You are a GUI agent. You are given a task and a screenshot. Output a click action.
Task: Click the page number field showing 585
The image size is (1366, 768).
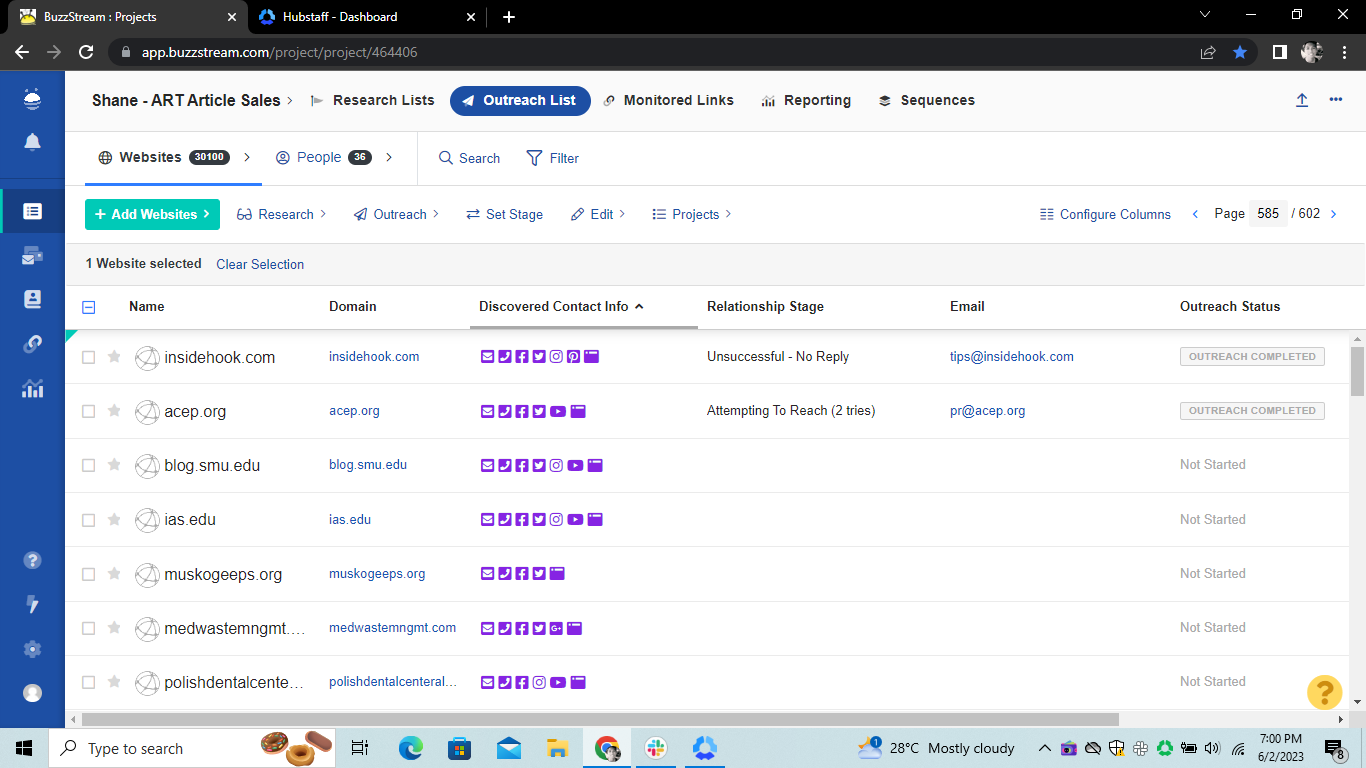[1268, 214]
